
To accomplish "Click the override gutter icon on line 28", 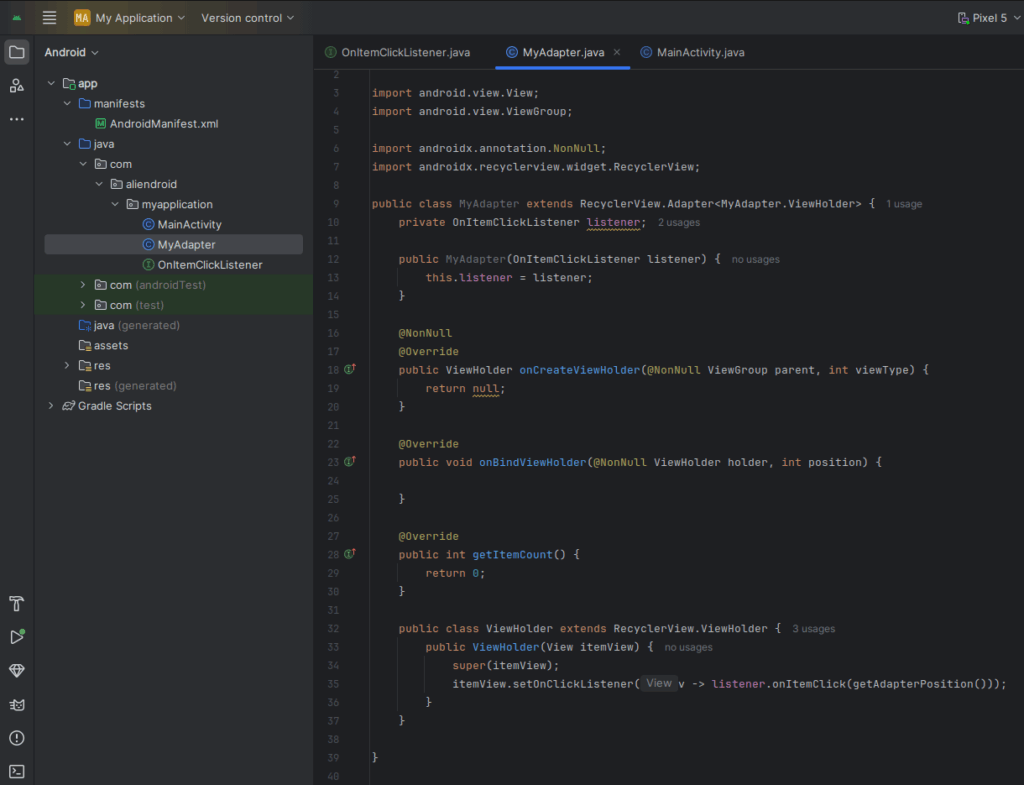I will (x=350, y=554).
